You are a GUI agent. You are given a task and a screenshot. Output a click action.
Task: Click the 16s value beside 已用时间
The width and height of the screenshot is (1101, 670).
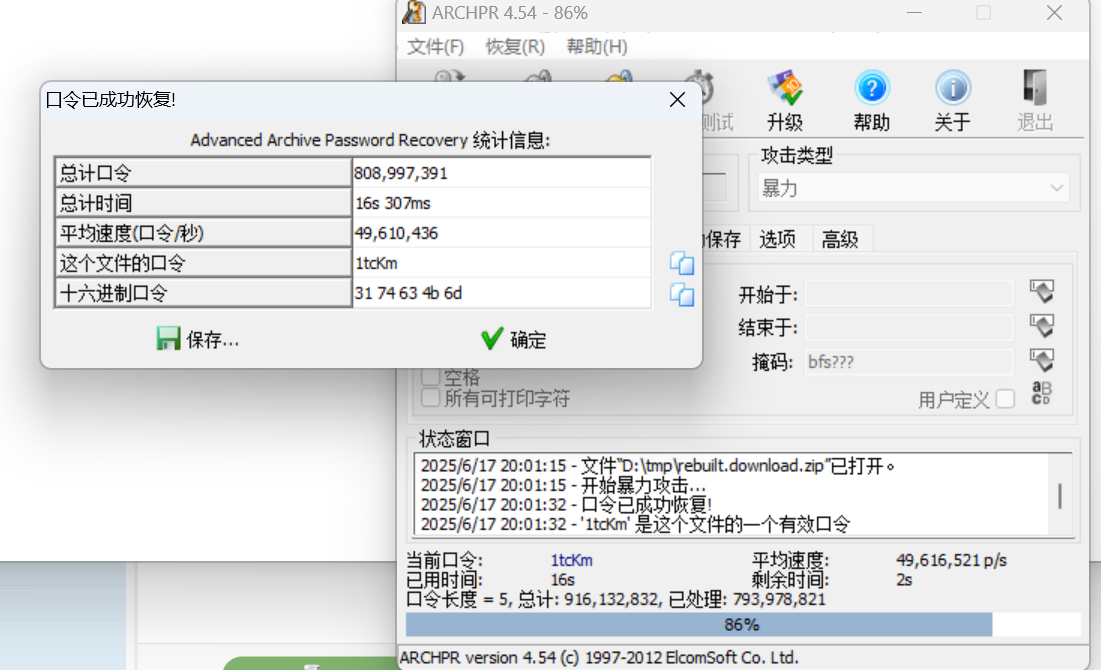tap(562, 580)
